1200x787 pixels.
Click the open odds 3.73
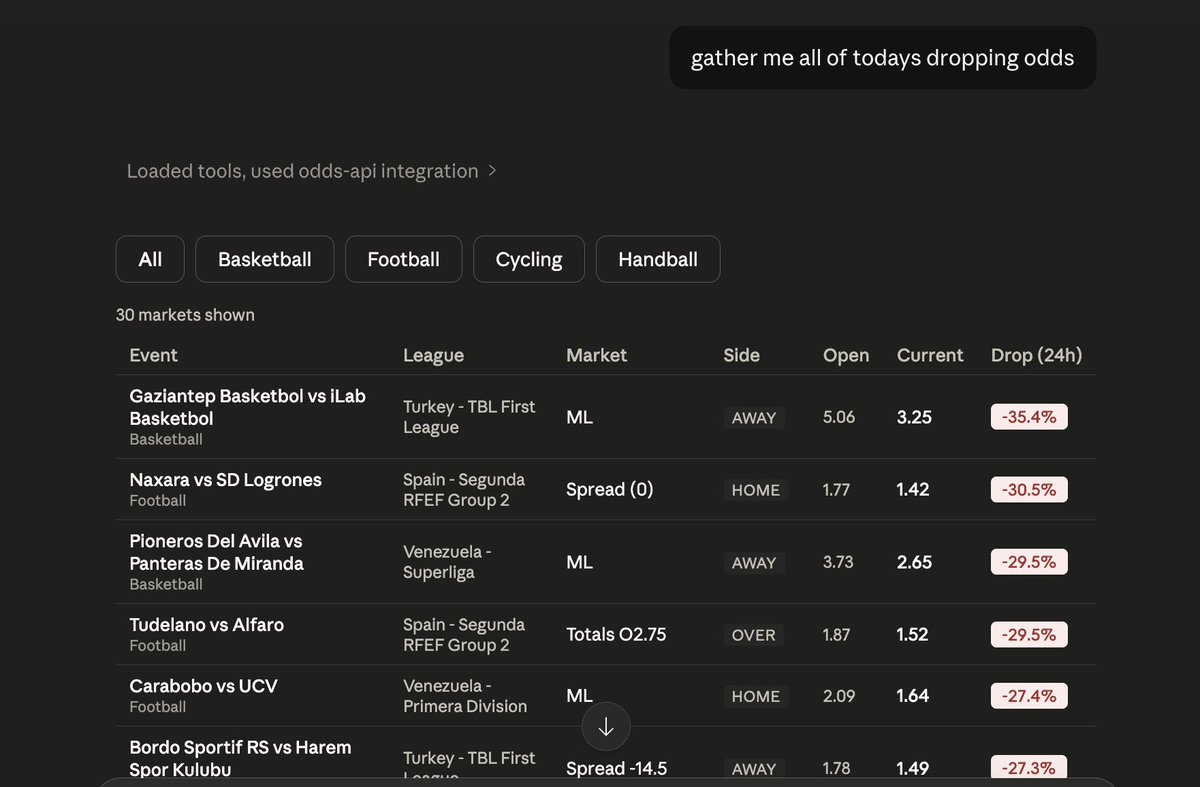point(838,562)
